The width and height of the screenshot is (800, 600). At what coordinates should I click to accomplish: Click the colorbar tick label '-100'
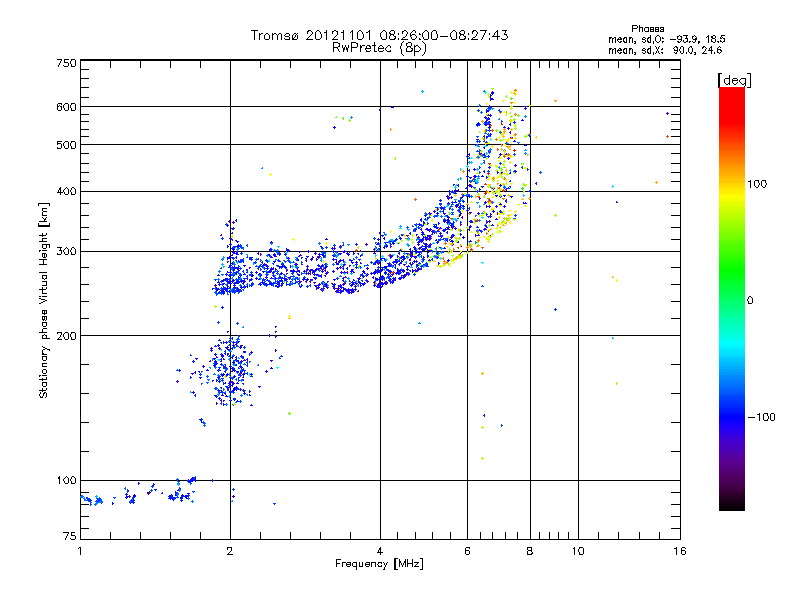(761, 417)
